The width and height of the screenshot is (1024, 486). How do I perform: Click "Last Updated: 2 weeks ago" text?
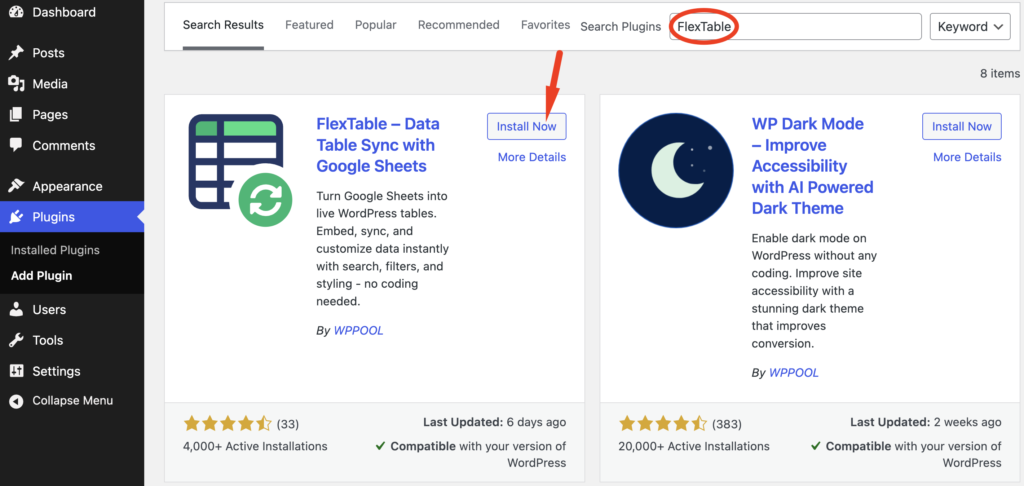pyautogui.click(x=926, y=423)
